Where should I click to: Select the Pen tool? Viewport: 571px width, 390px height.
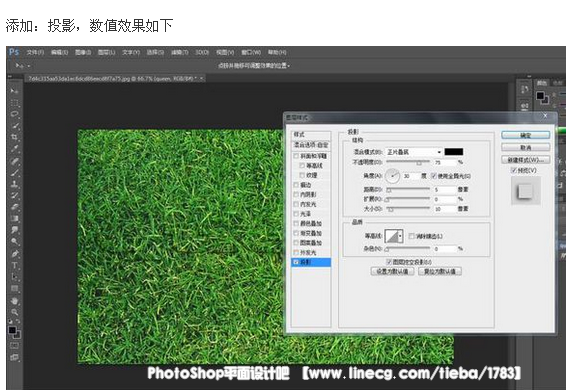(14, 253)
